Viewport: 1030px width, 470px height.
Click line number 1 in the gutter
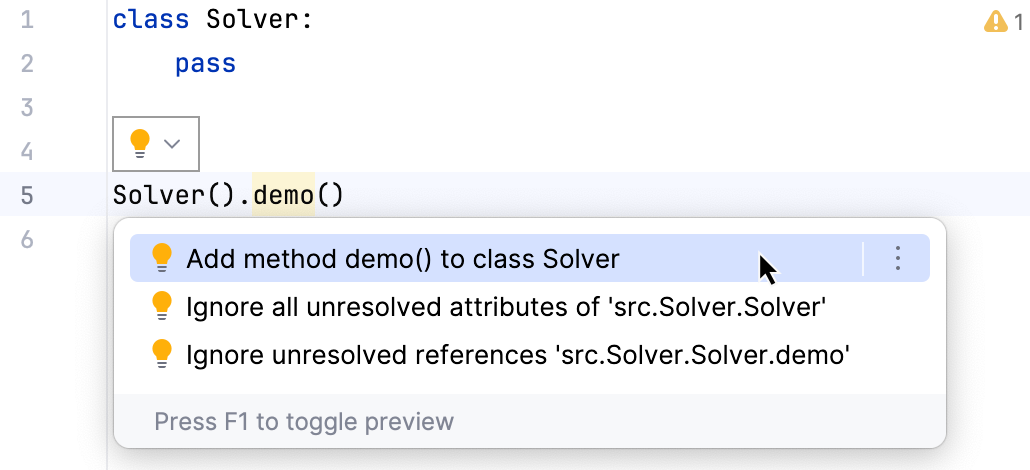tap(27, 20)
